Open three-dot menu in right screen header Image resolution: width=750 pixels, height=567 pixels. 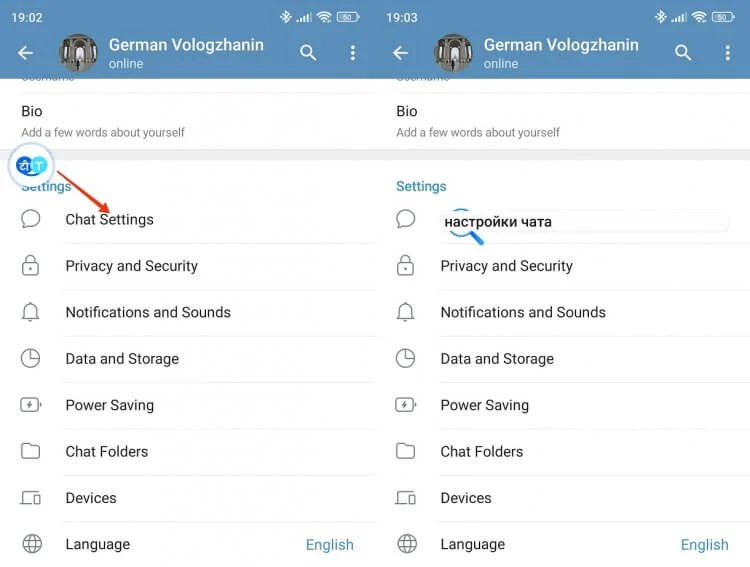click(728, 53)
